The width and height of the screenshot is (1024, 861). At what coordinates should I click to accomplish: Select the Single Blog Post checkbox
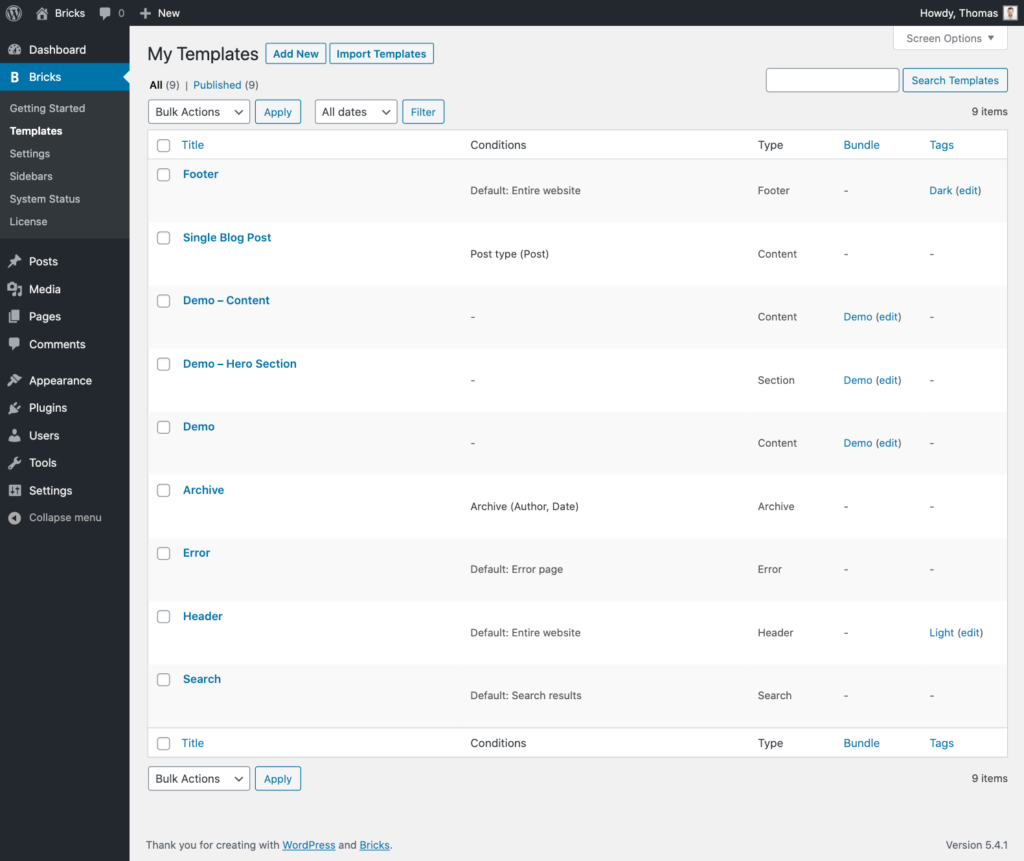[164, 238]
